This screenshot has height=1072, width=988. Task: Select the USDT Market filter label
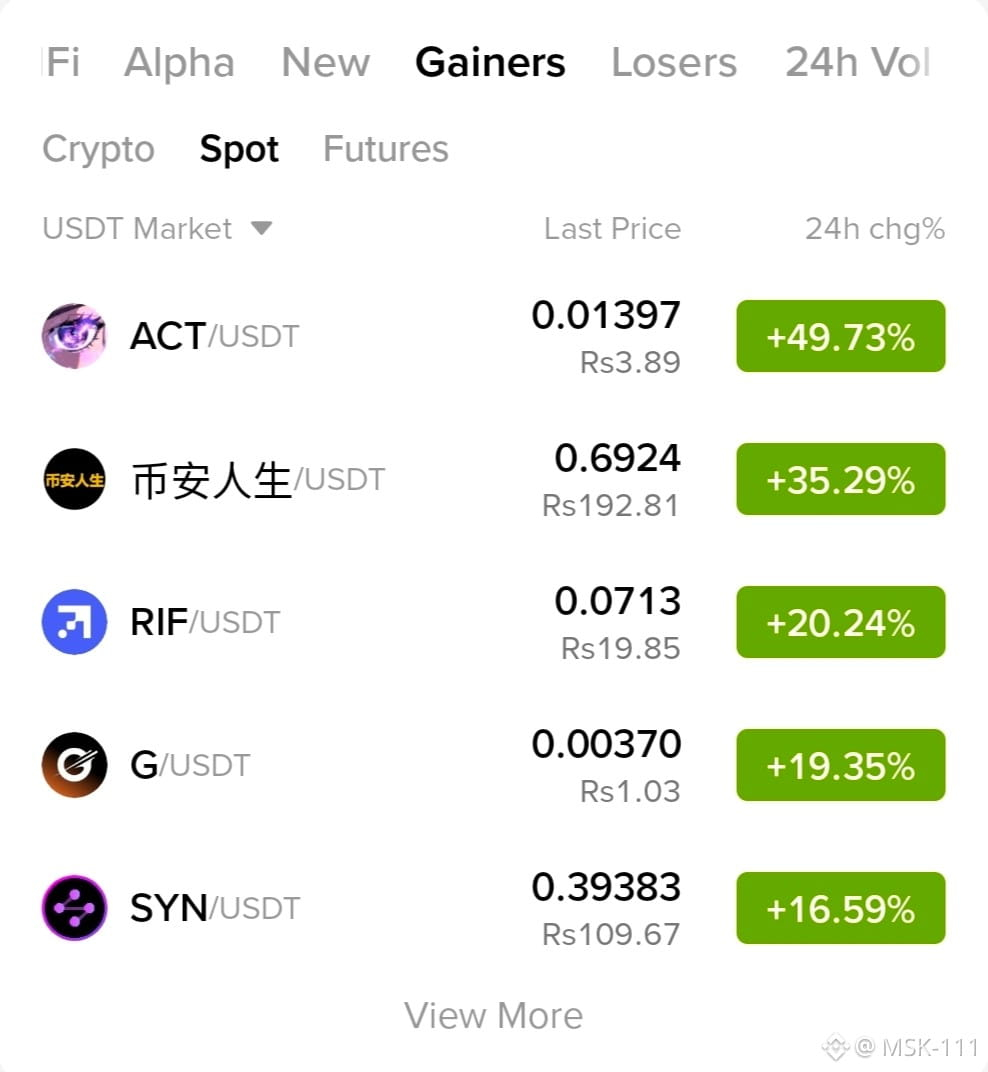(137, 228)
